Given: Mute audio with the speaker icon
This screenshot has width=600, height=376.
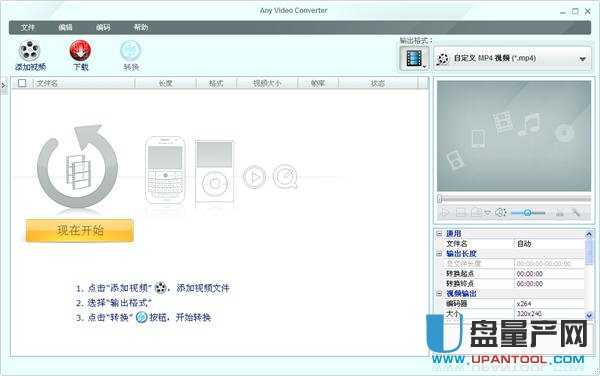Looking at the screenshot, I should tap(501, 212).
